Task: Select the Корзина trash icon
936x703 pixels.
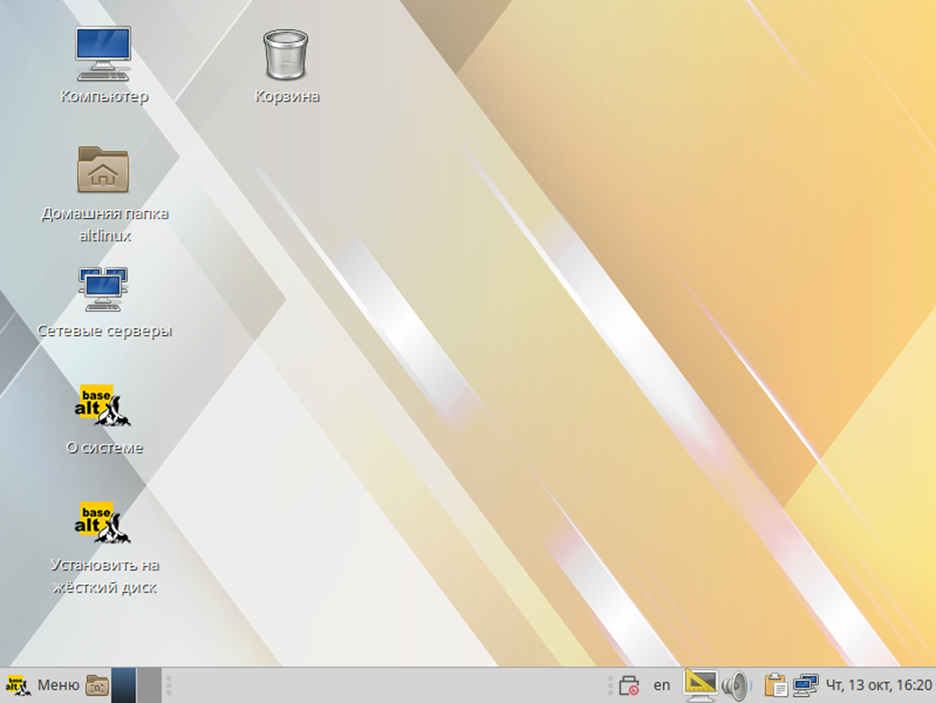Action: tap(286, 54)
